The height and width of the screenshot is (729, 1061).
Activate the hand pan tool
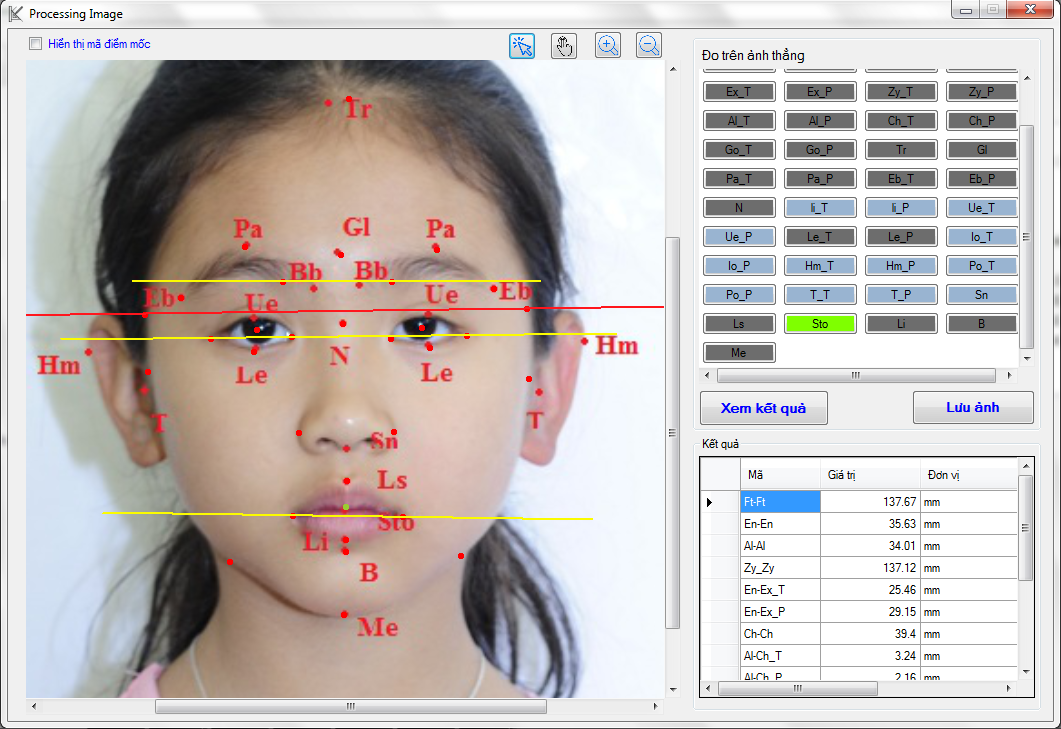(564, 46)
